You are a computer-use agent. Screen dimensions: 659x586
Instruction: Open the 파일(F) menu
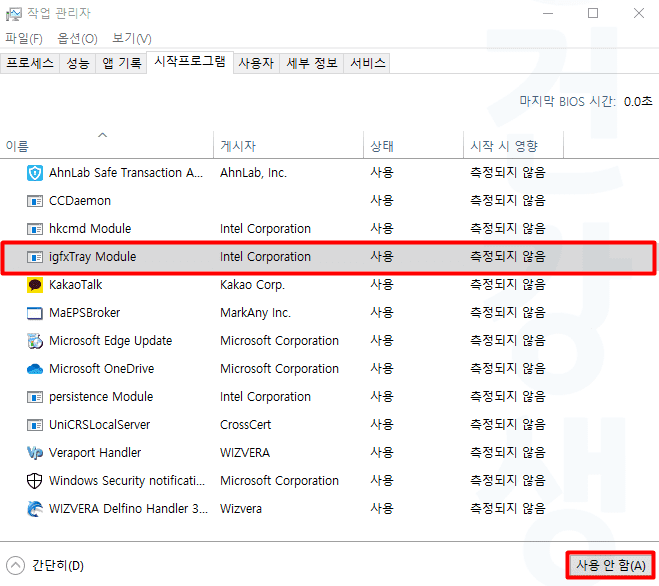24,39
